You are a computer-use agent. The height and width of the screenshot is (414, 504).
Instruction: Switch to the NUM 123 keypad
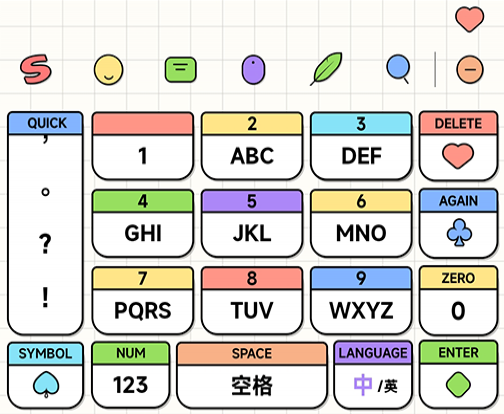click(x=131, y=374)
